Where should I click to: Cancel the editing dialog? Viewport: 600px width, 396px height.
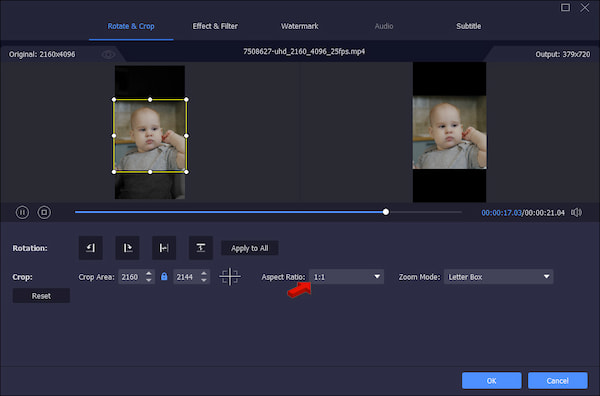pos(558,381)
